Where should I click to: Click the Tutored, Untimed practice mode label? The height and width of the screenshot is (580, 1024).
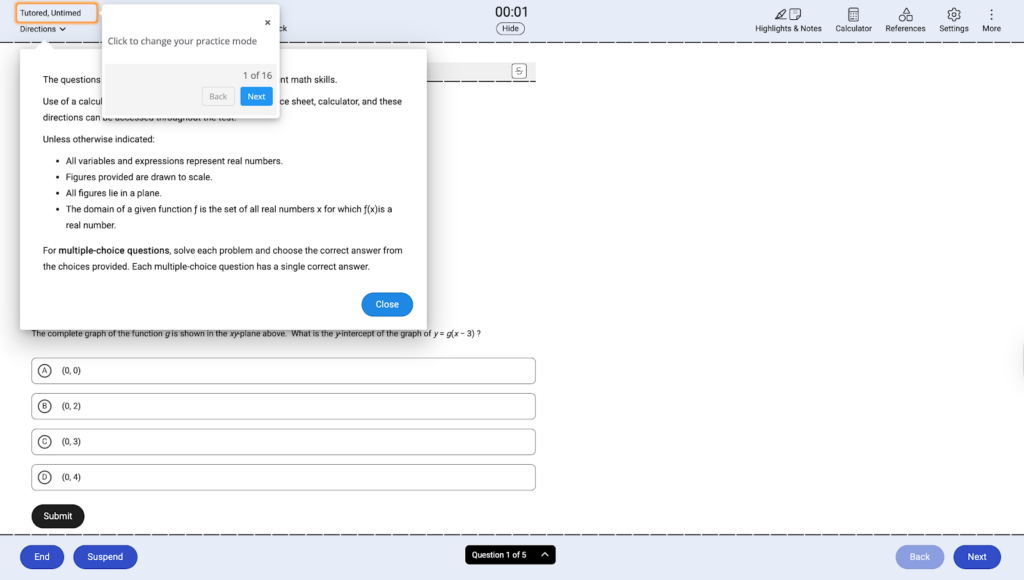point(56,12)
